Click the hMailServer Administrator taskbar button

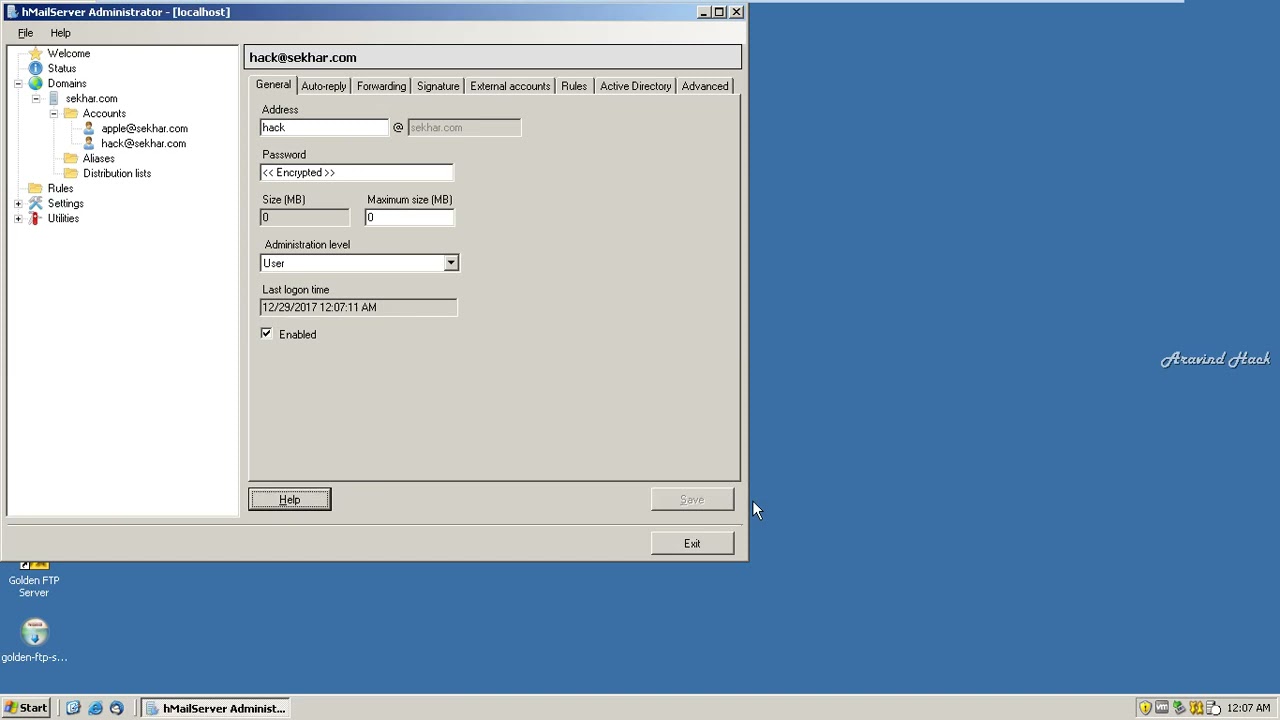[214, 708]
